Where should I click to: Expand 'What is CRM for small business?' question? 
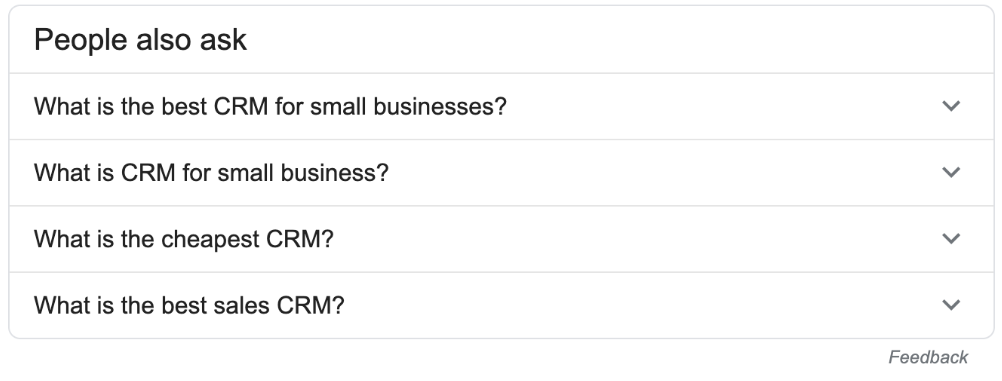click(x=502, y=173)
